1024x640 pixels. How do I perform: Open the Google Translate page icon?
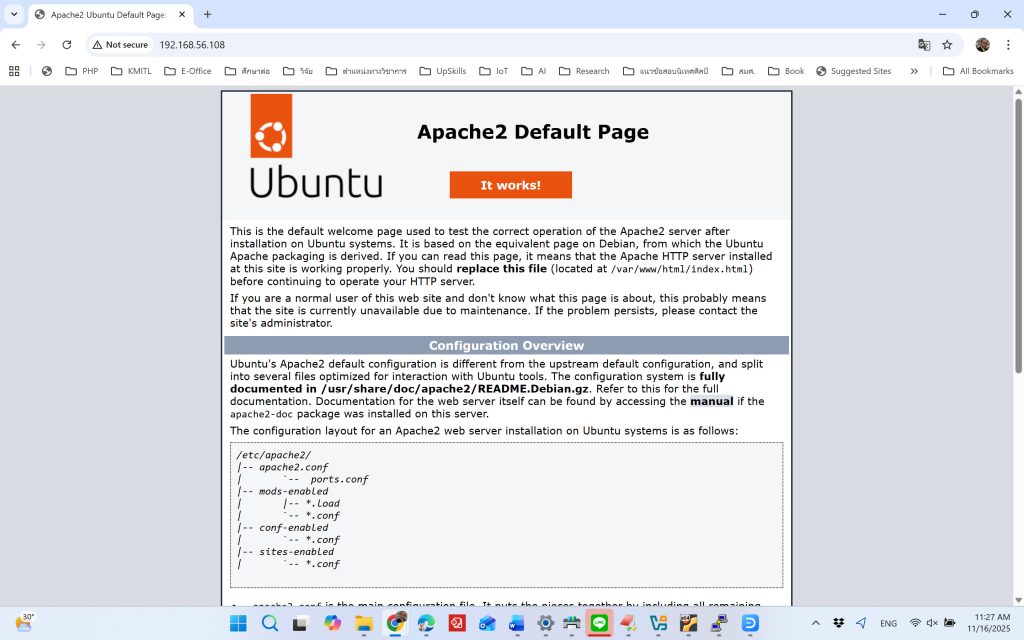924,45
